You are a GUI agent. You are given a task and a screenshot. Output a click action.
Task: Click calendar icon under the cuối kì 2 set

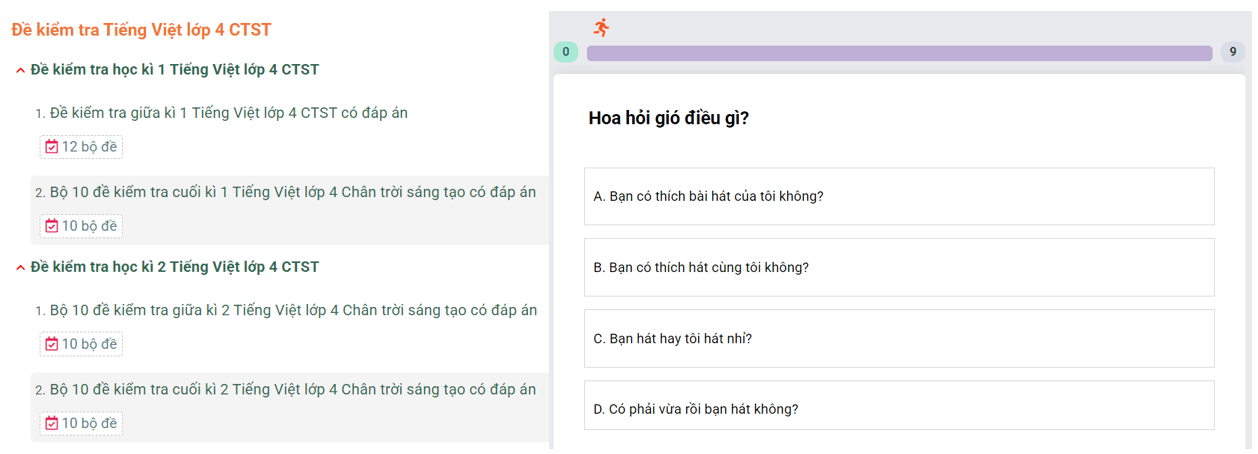(52, 423)
